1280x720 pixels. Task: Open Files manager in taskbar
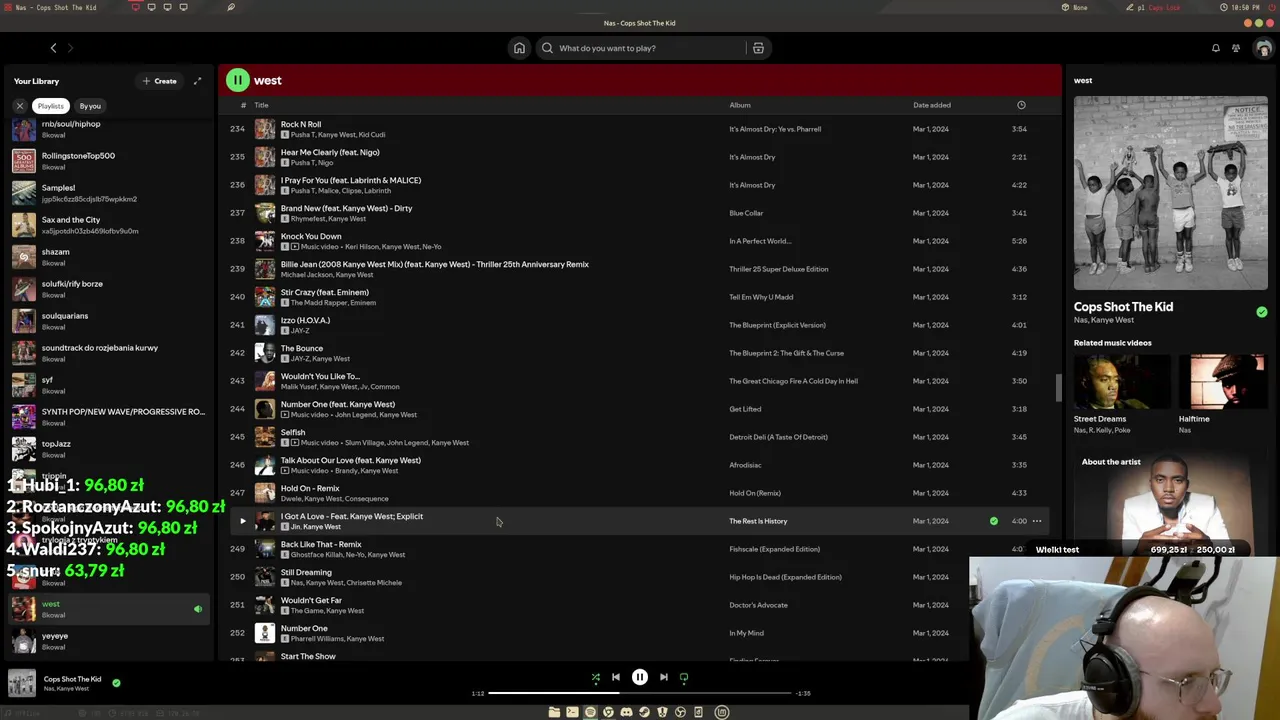coord(554,712)
